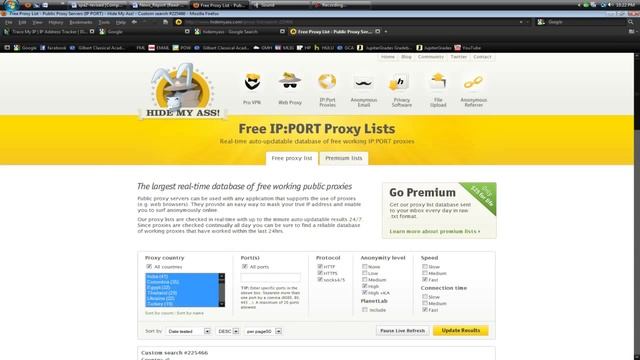
Task: Click the country list scroll-down arrow
Action: [222, 304]
